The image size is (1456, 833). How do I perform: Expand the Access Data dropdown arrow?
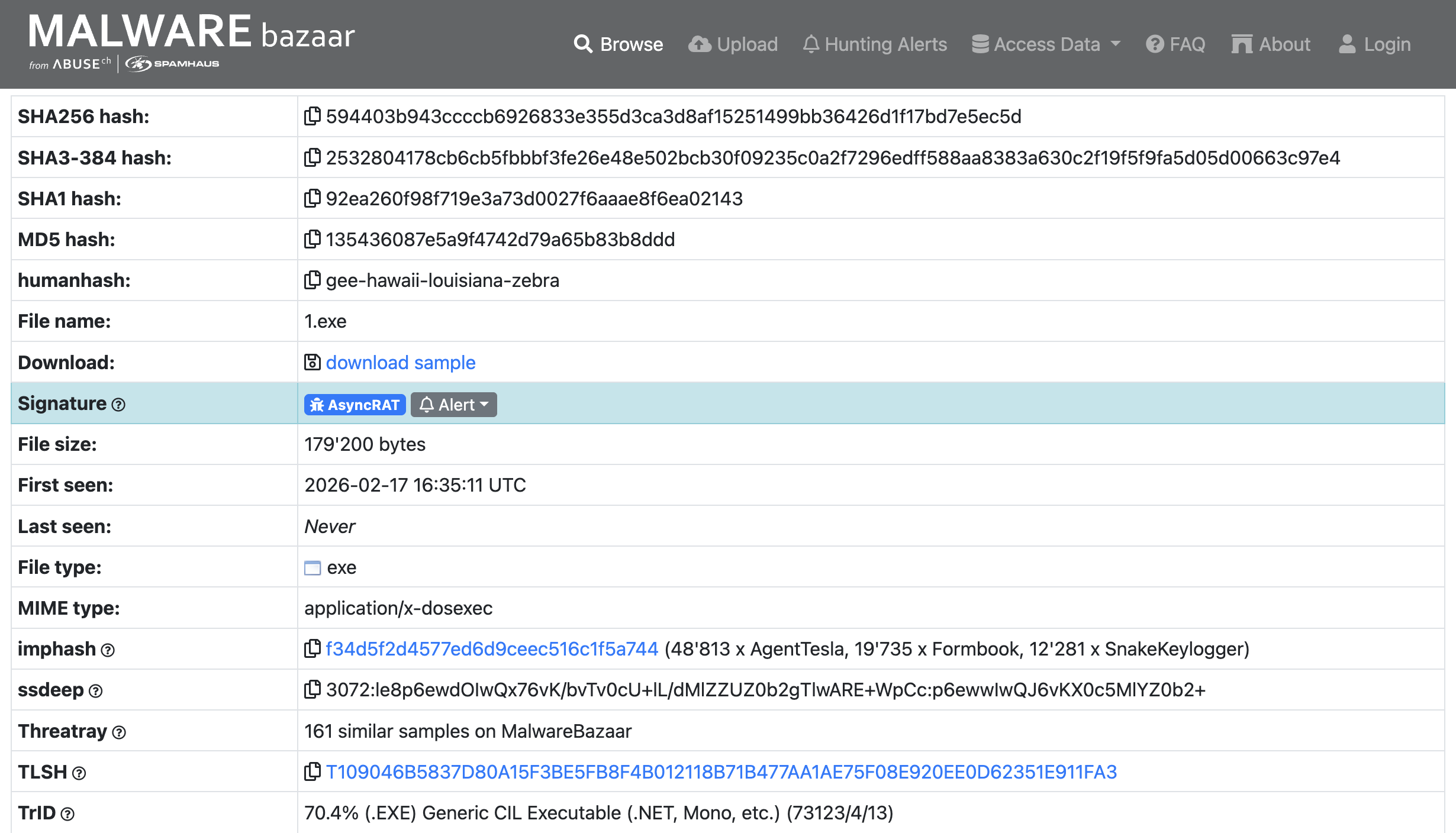1116,43
